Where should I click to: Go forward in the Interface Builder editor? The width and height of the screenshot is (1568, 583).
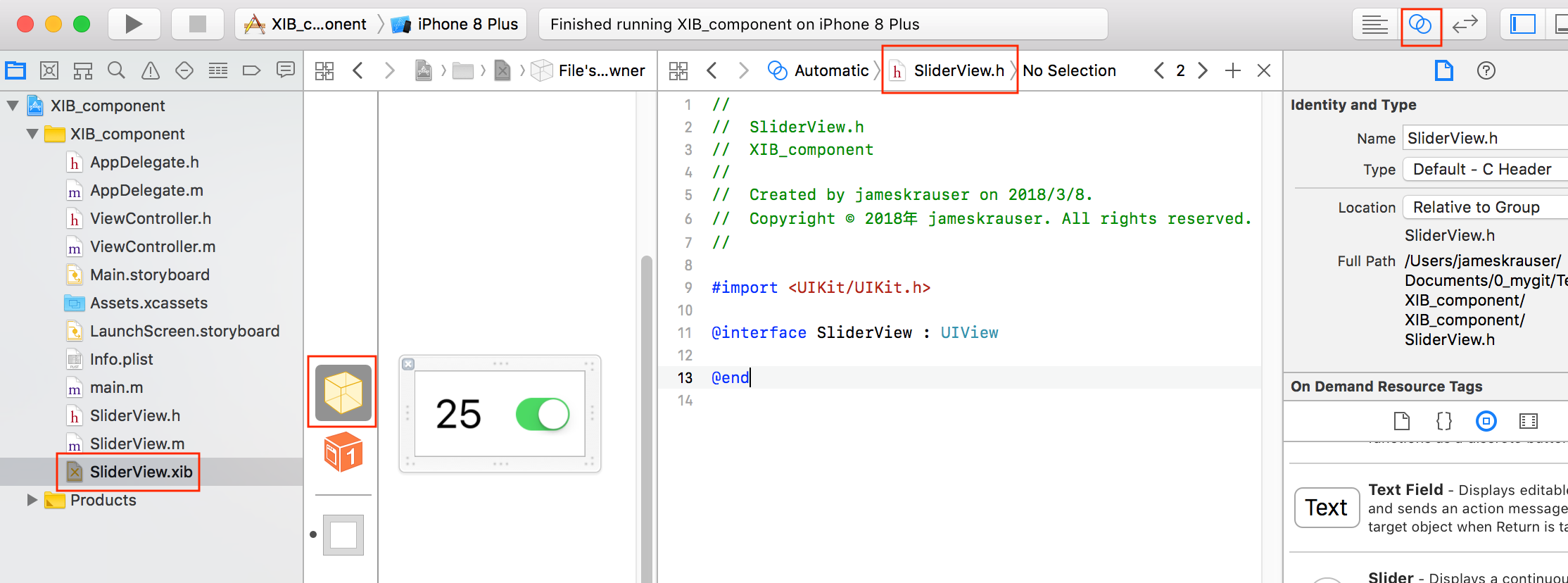tap(390, 70)
